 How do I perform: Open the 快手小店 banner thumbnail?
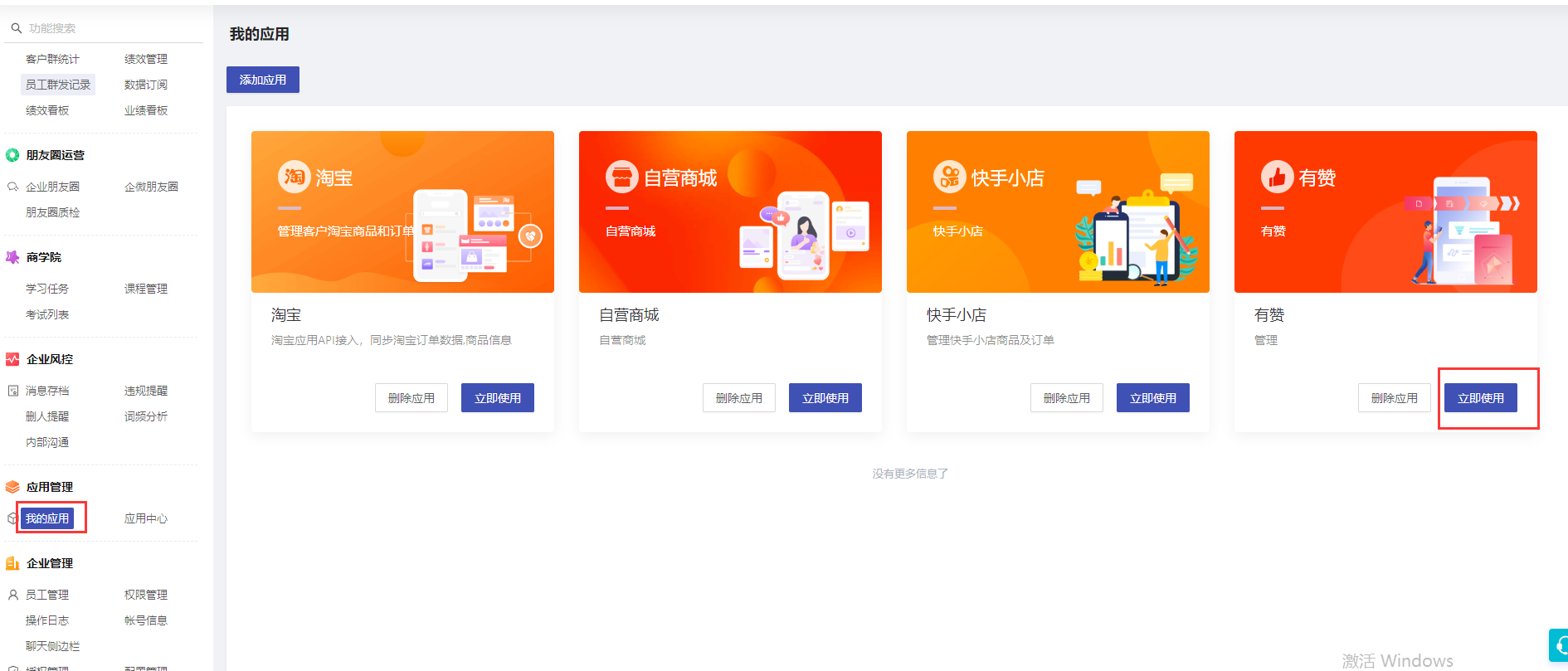(x=1058, y=212)
